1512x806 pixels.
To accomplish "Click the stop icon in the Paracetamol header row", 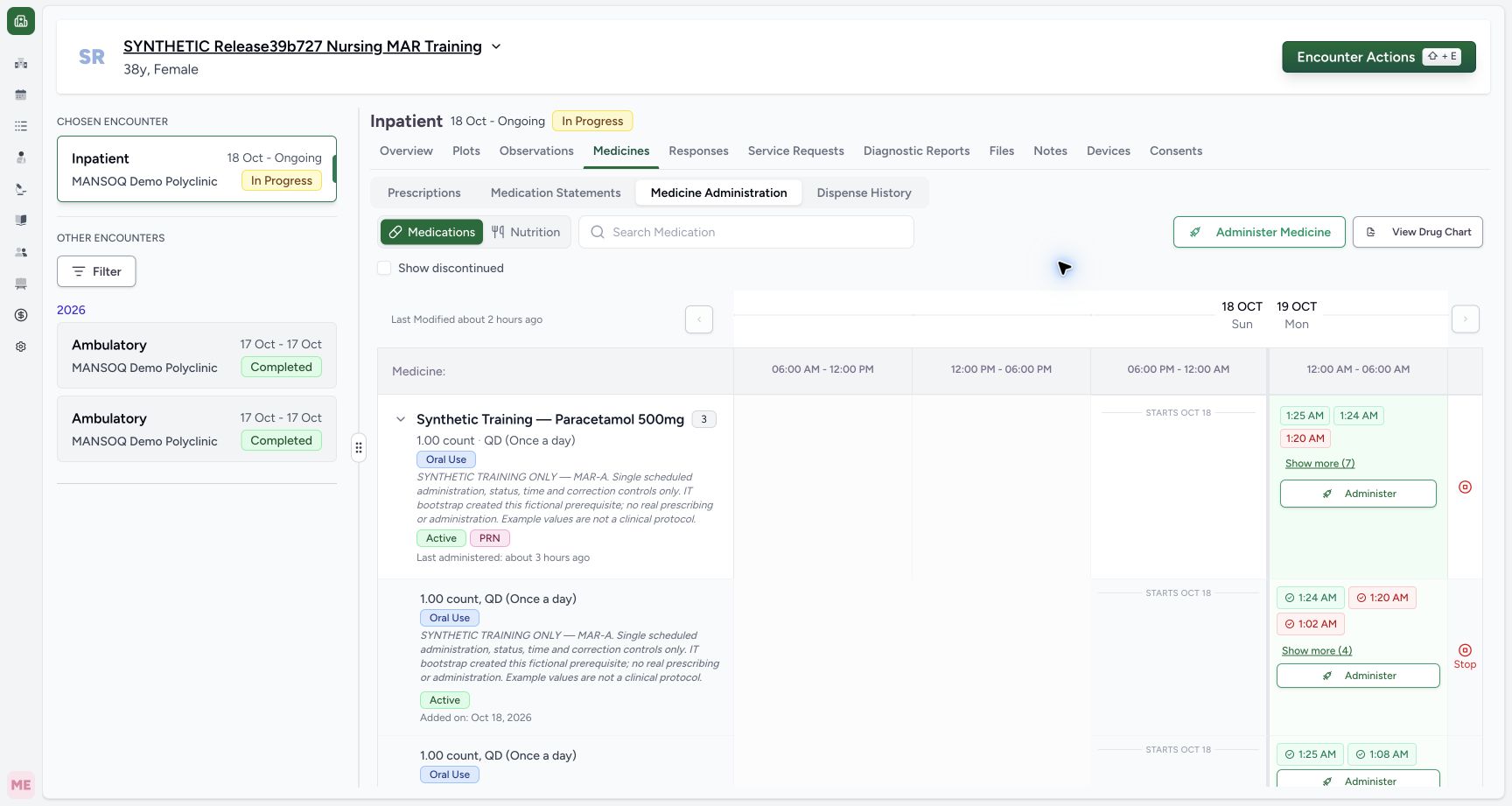I will (1465, 487).
